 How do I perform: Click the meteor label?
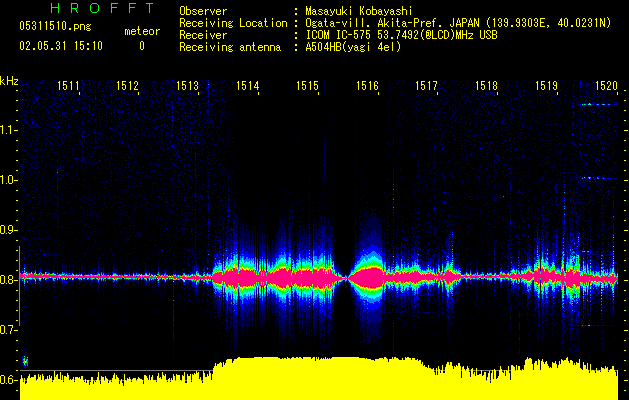point(142,31)
